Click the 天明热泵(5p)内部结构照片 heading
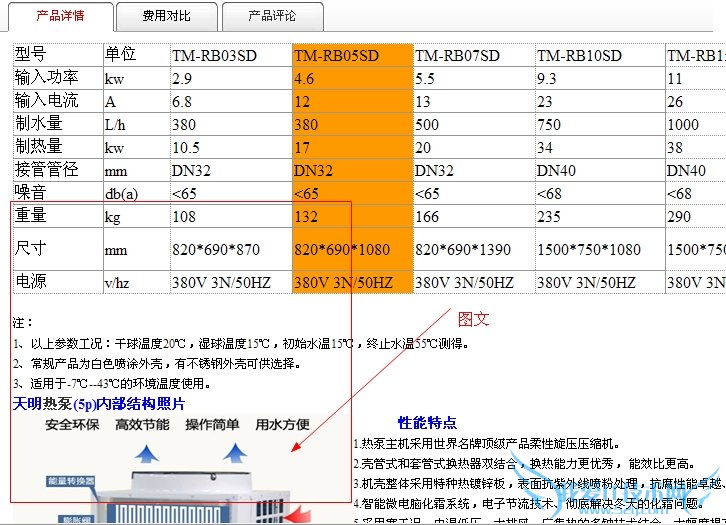 (99, 404)
